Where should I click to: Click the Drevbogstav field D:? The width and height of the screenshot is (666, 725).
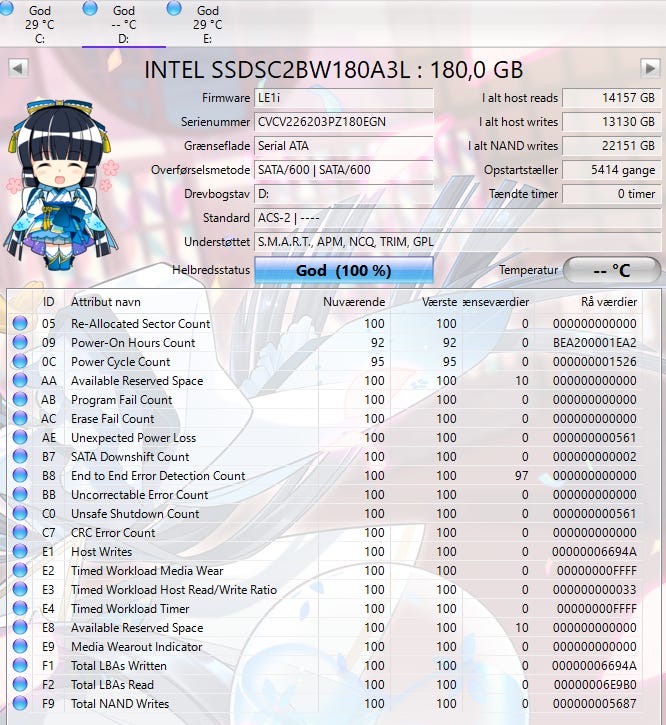(344, 194)
